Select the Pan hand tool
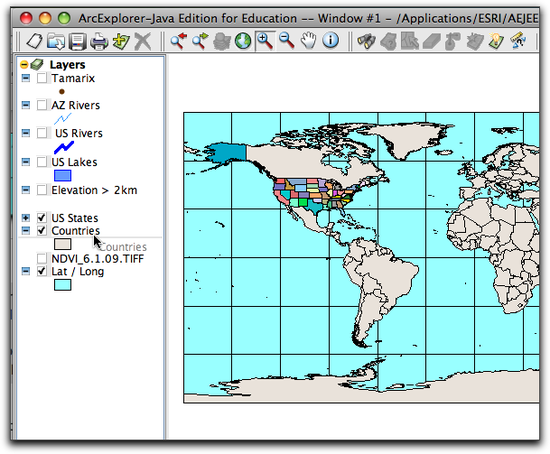 pyautogui.click(x=309, y=41)
